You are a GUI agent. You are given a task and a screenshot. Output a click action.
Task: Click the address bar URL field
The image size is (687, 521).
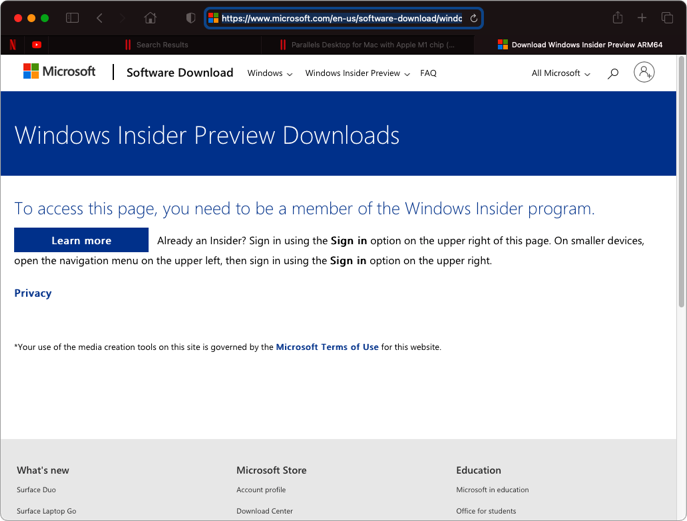tap(344, 18)
